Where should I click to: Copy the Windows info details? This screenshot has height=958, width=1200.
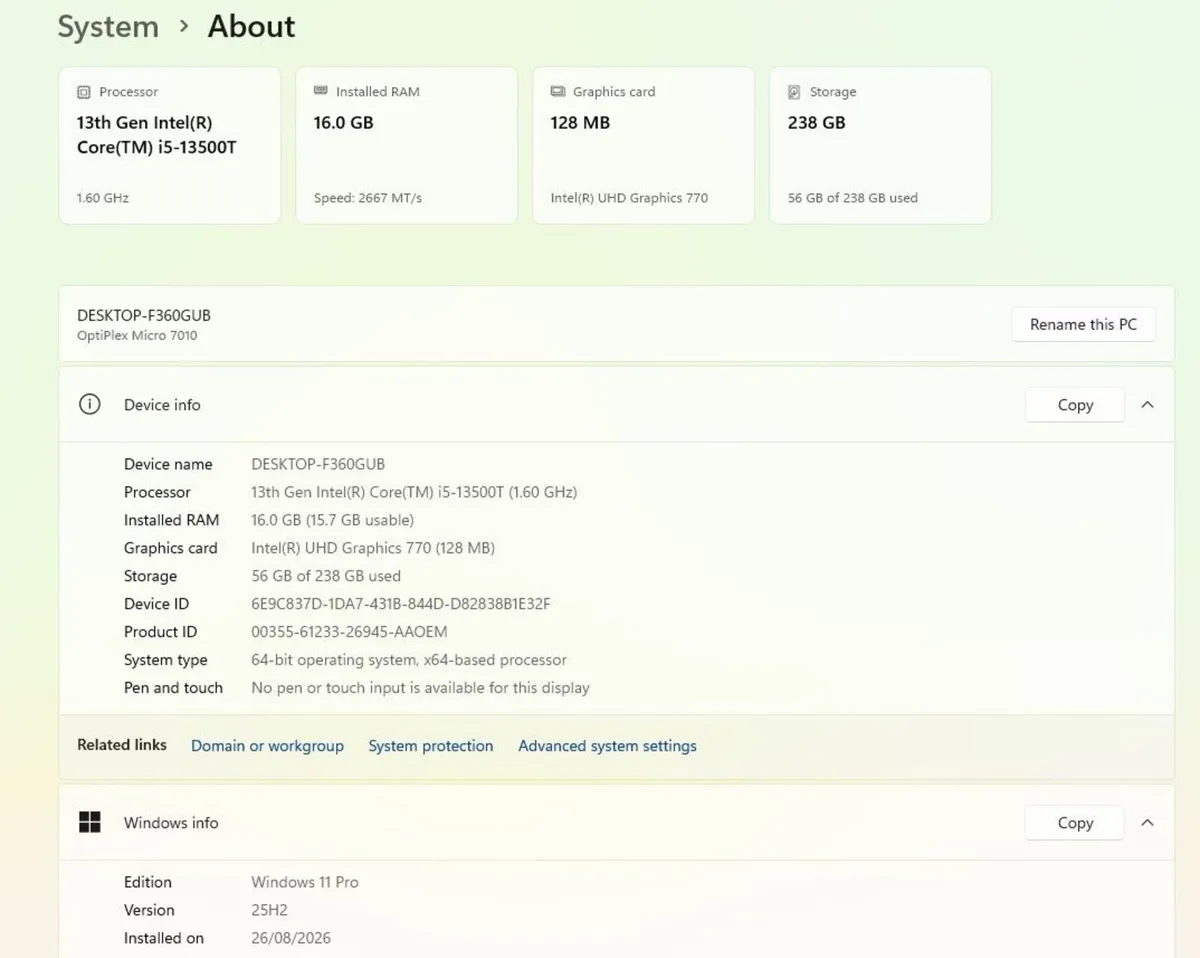pyautogui.click(x=1075, y=823)
